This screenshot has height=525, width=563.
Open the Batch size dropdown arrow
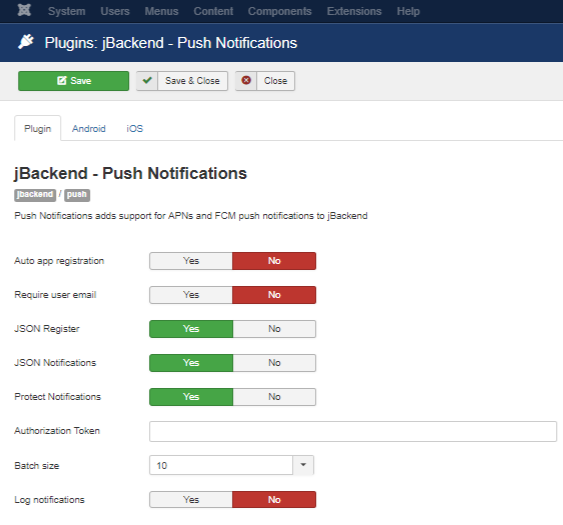click(x=303, y=465)
